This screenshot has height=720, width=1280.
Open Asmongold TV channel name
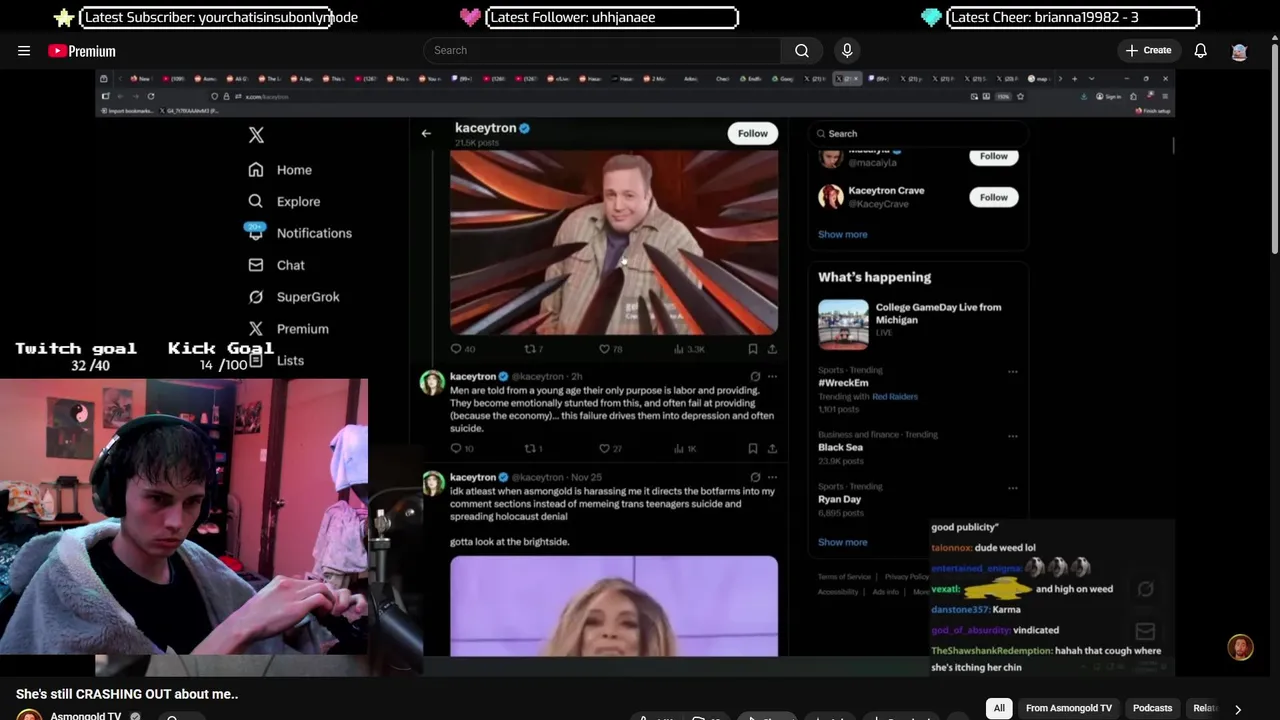86,716
